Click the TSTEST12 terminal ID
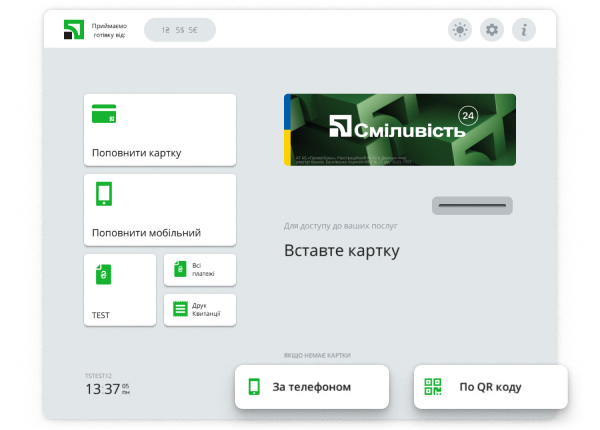 pyautogui.click(x=98, y=375)
